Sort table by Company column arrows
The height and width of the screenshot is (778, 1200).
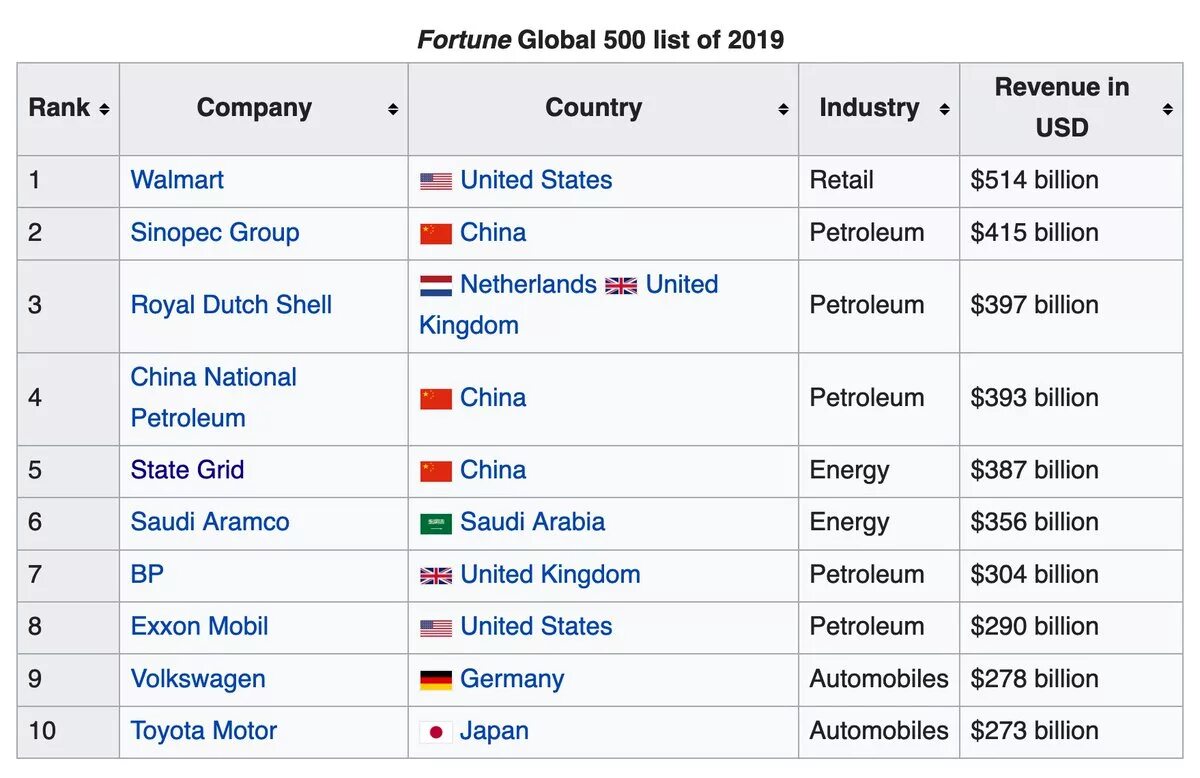click(393, 109)
